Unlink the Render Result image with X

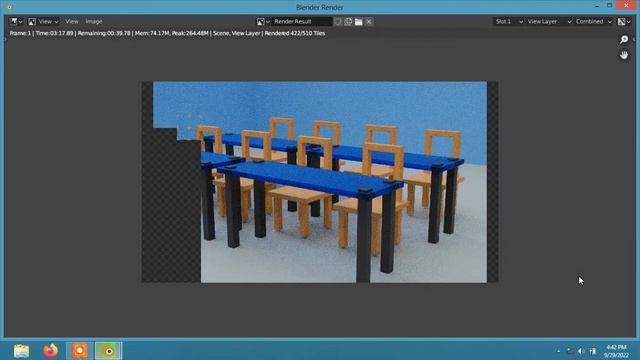click(x=369, y=22)
